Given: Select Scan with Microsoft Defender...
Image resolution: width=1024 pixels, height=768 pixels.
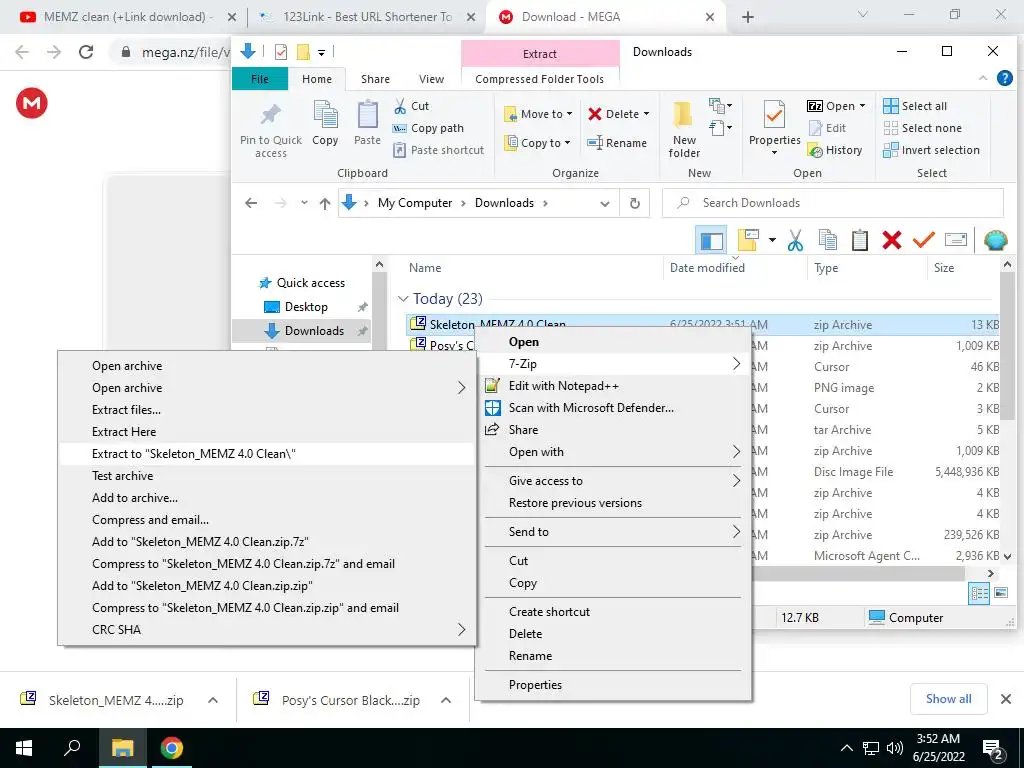Looking at the screenshot, I should 612,408.
